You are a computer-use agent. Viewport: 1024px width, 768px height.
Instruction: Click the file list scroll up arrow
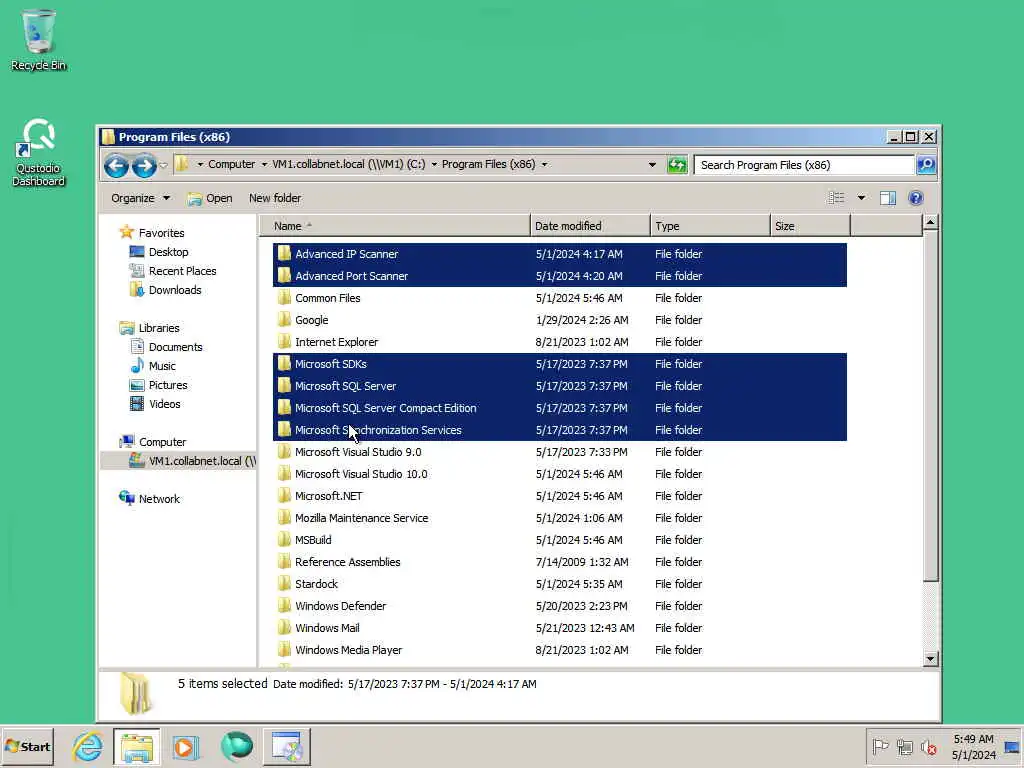click(x=931, y=223)
